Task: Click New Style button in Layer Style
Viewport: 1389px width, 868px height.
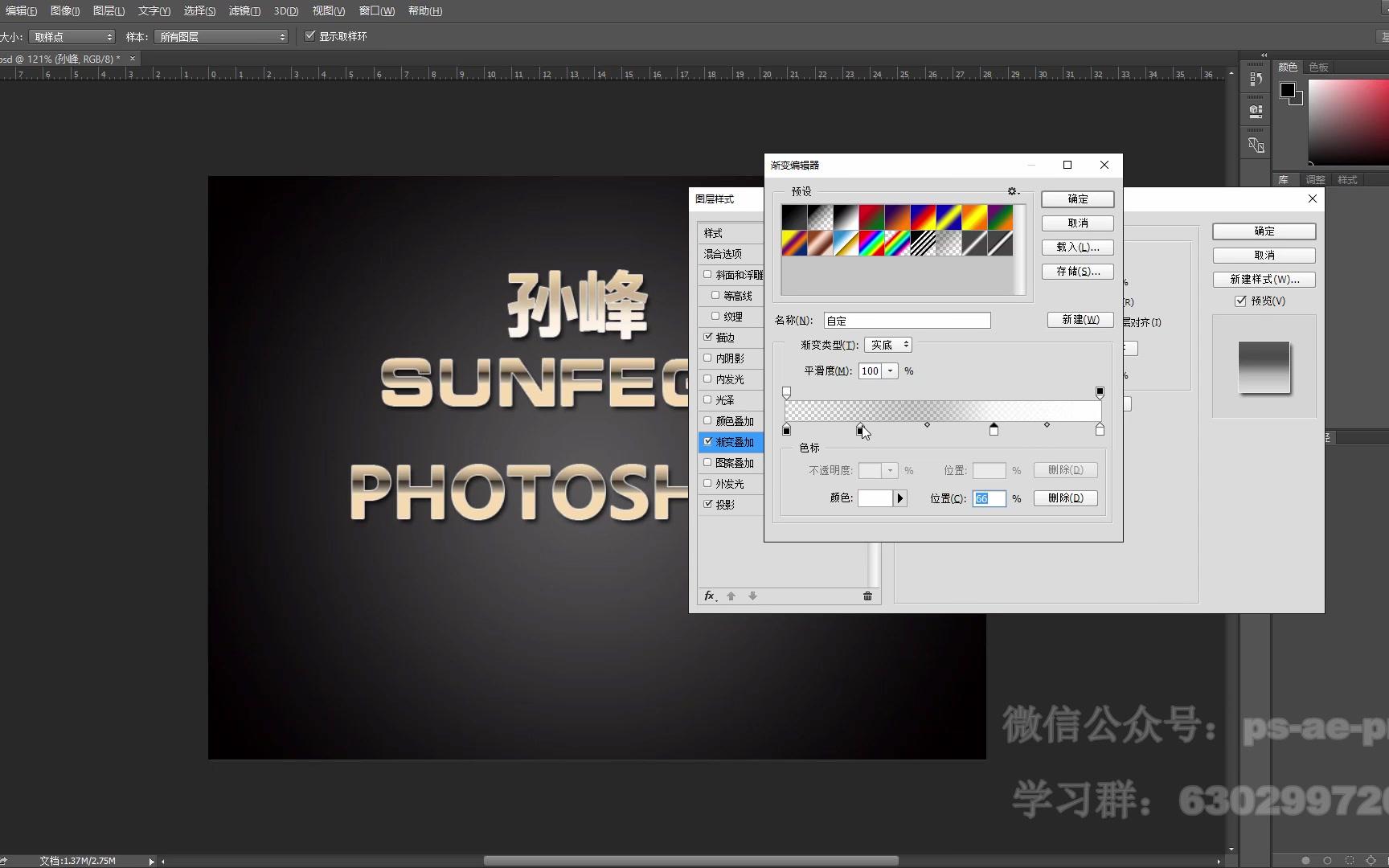Action: pyautogui.click(x=1264, y=279)
